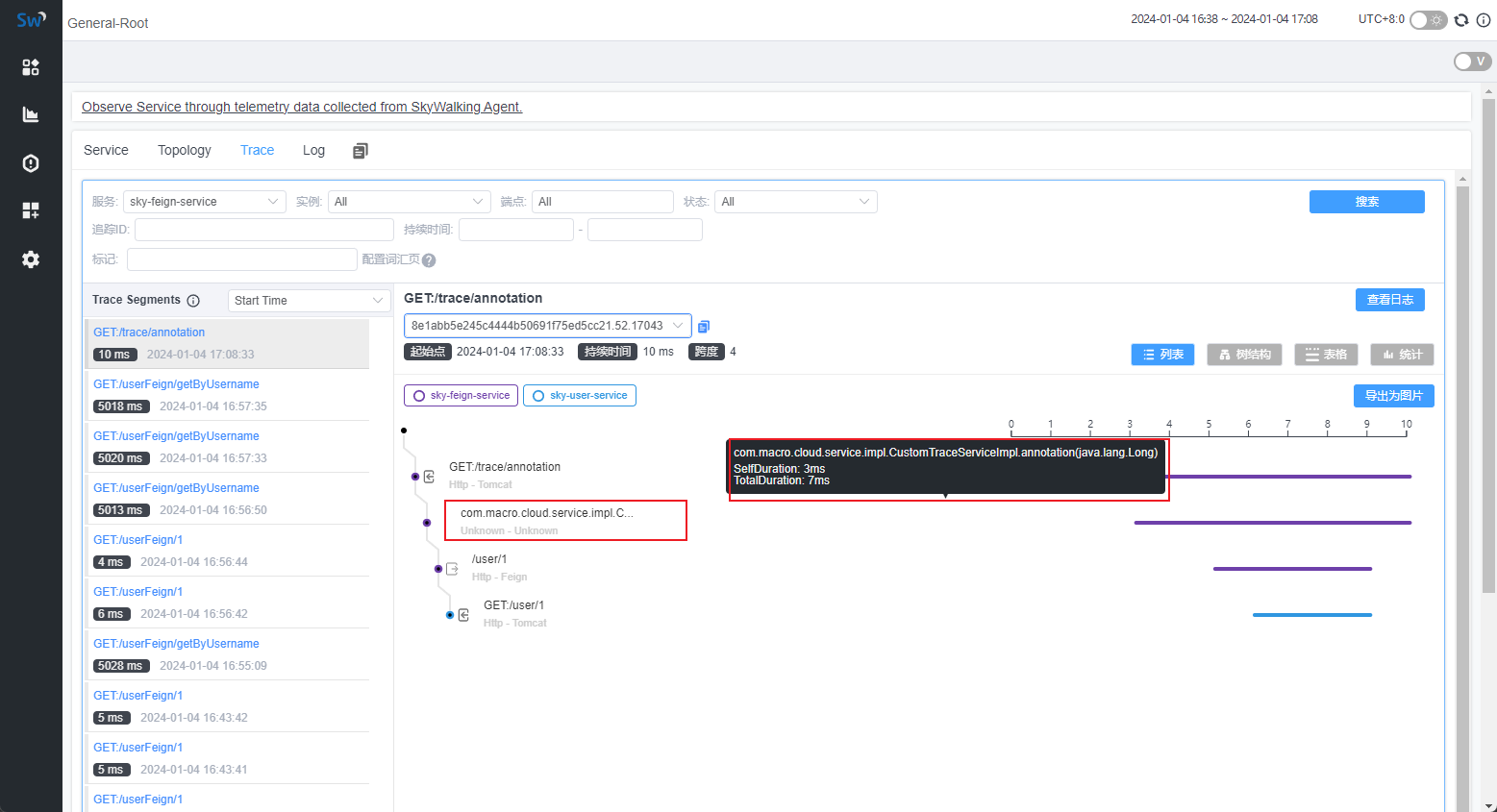
Task: Toggle the sky-user-service legend filter
Action: [579, 396]
